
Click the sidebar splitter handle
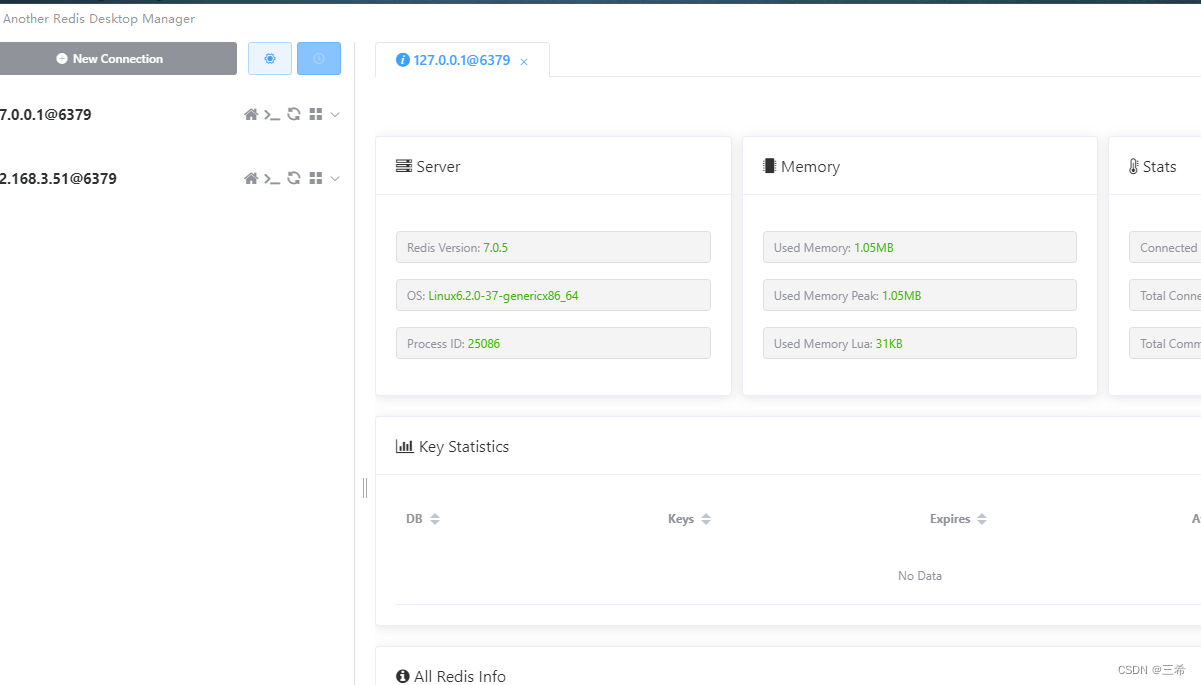(x=364, y=487)
